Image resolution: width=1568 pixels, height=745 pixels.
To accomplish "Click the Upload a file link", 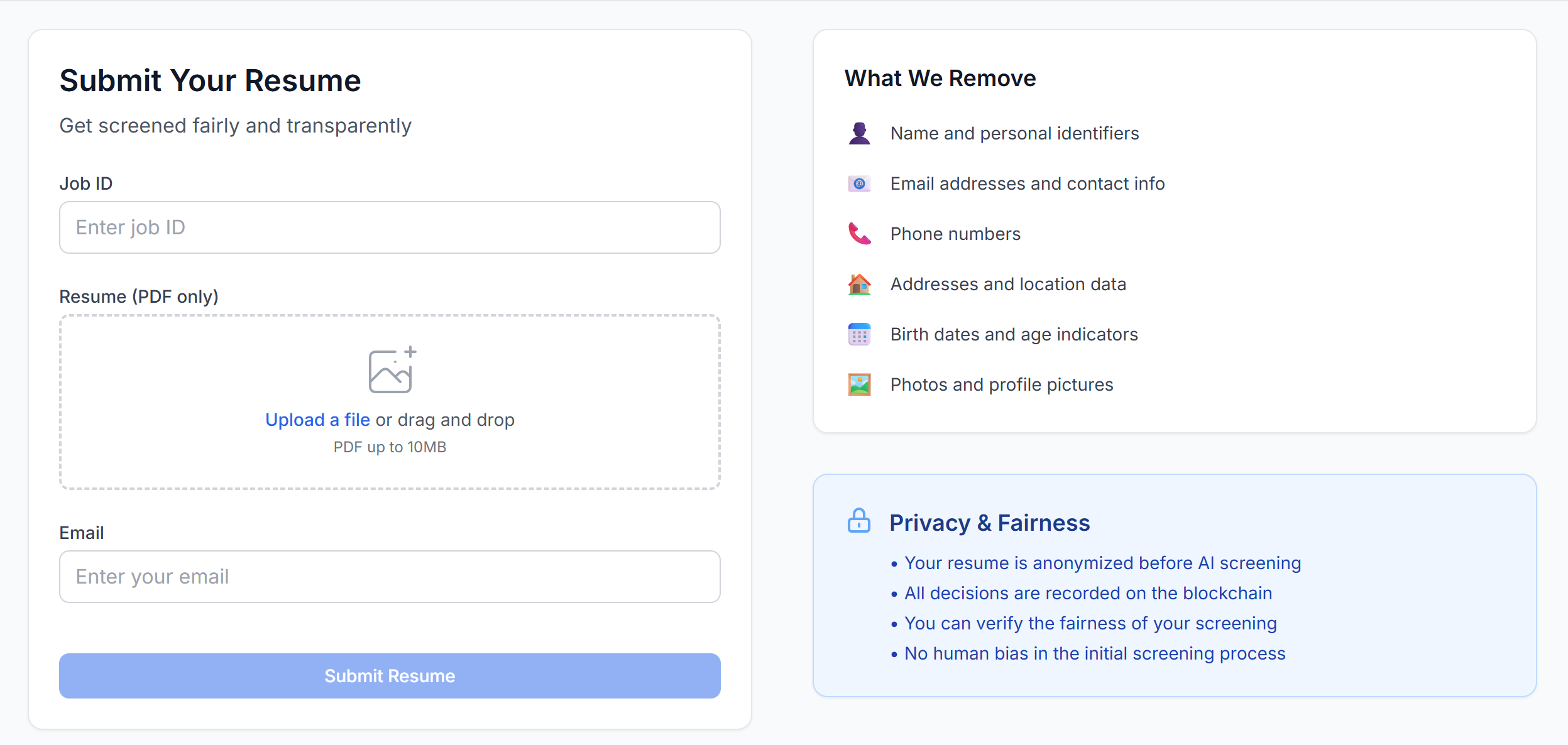I will click(317, 420).
